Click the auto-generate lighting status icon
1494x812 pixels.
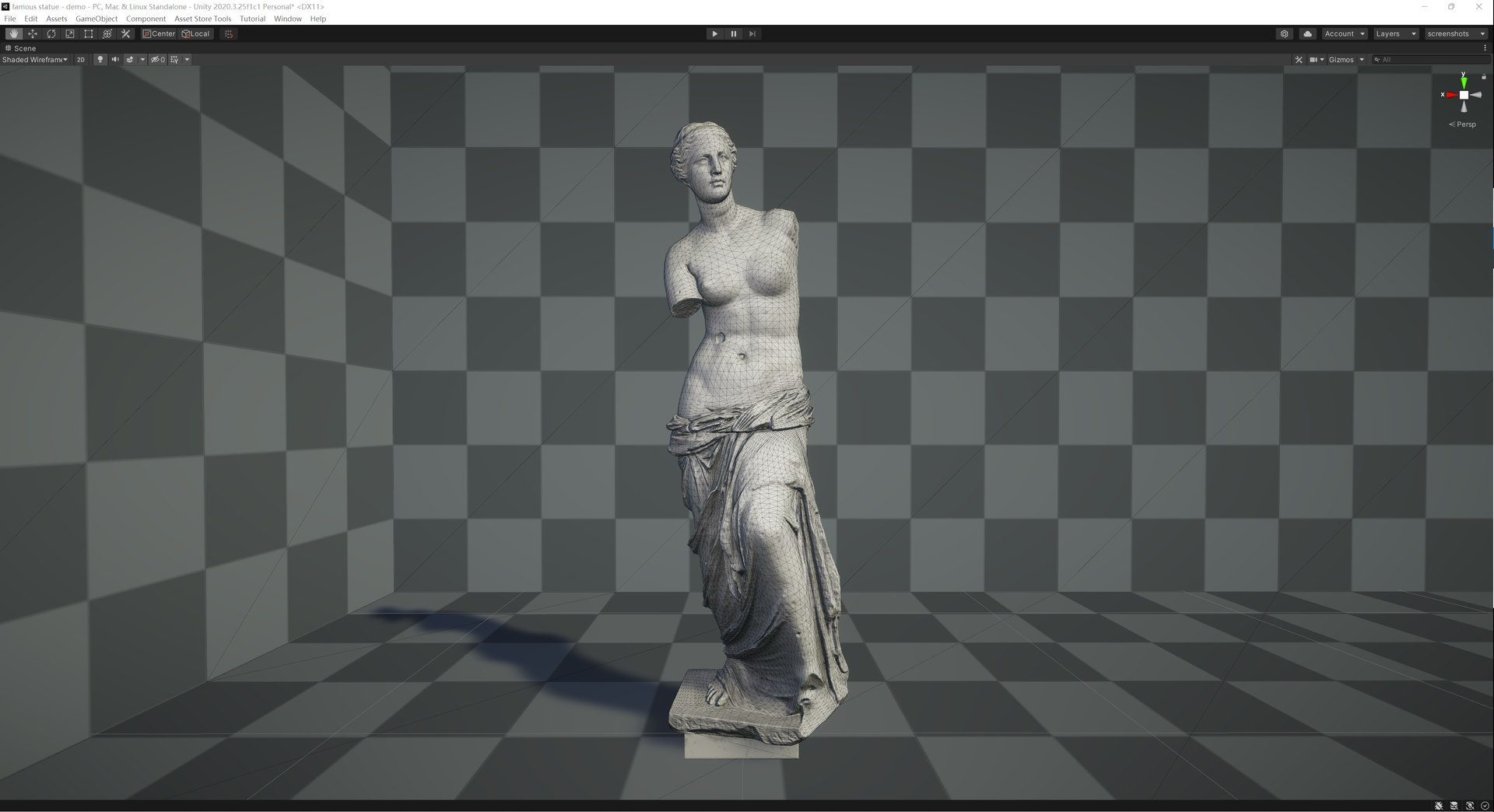(1470, 806)
